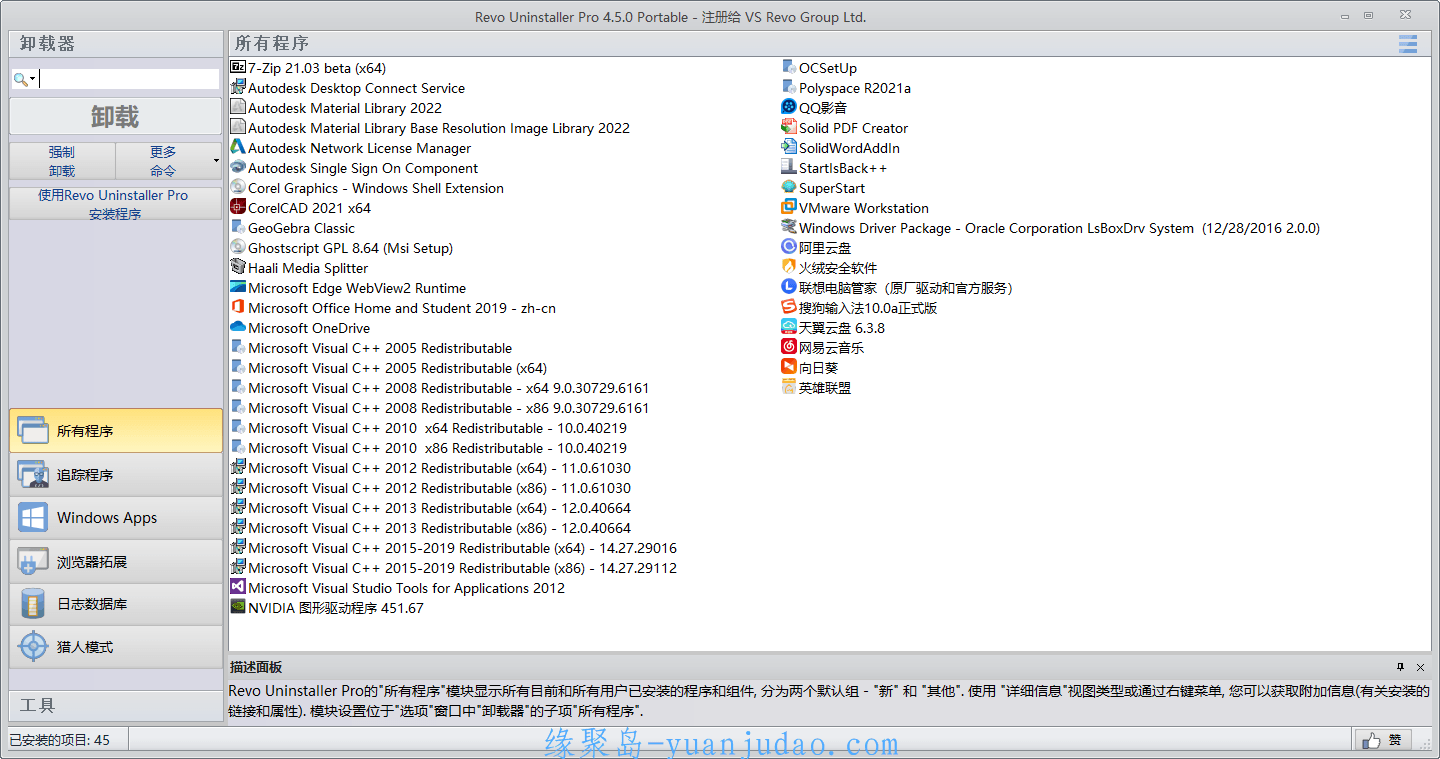The width and height of the screenshot is (1440, 759).
Task: Click the SuperStart icon
Action: [789, 187]
